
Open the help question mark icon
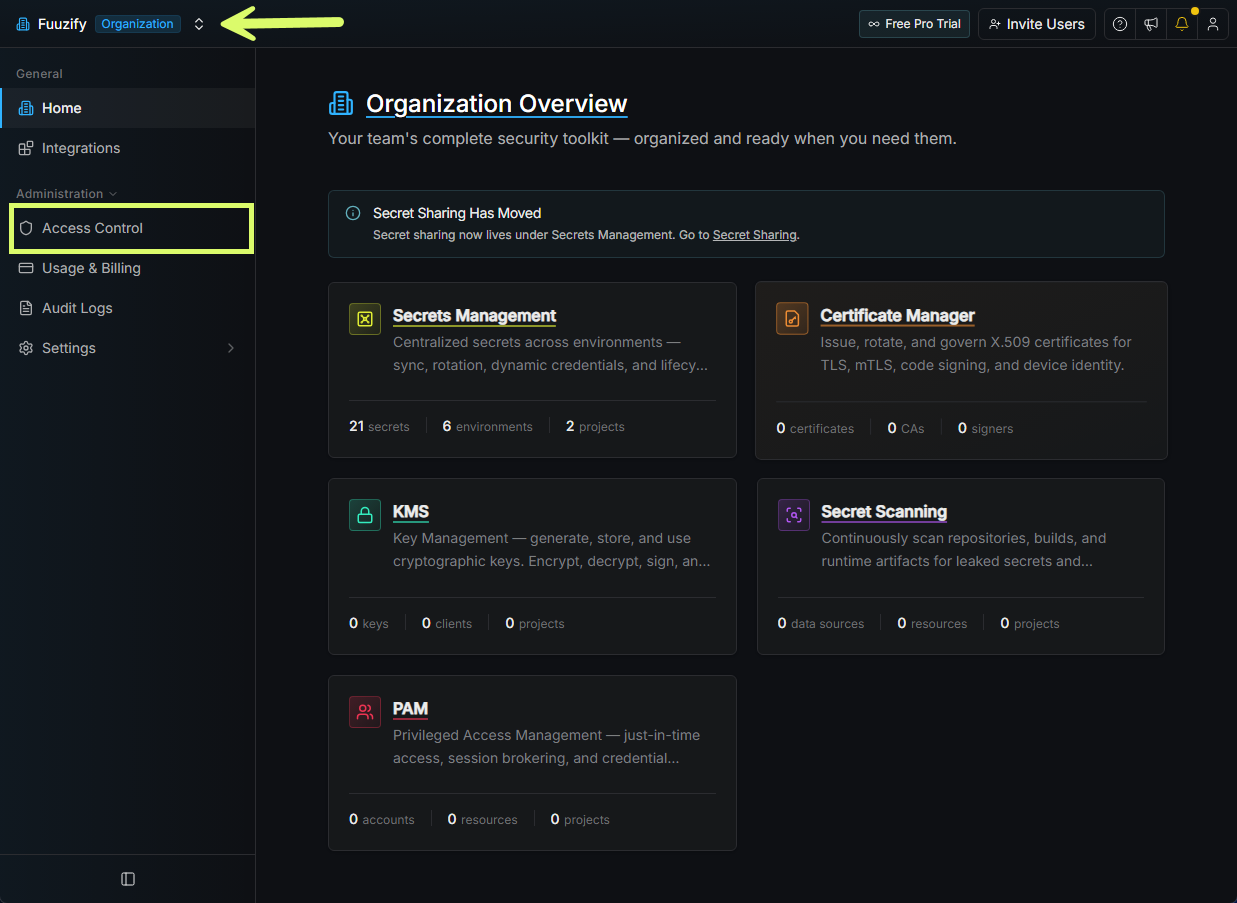(x=1120, y=24)
